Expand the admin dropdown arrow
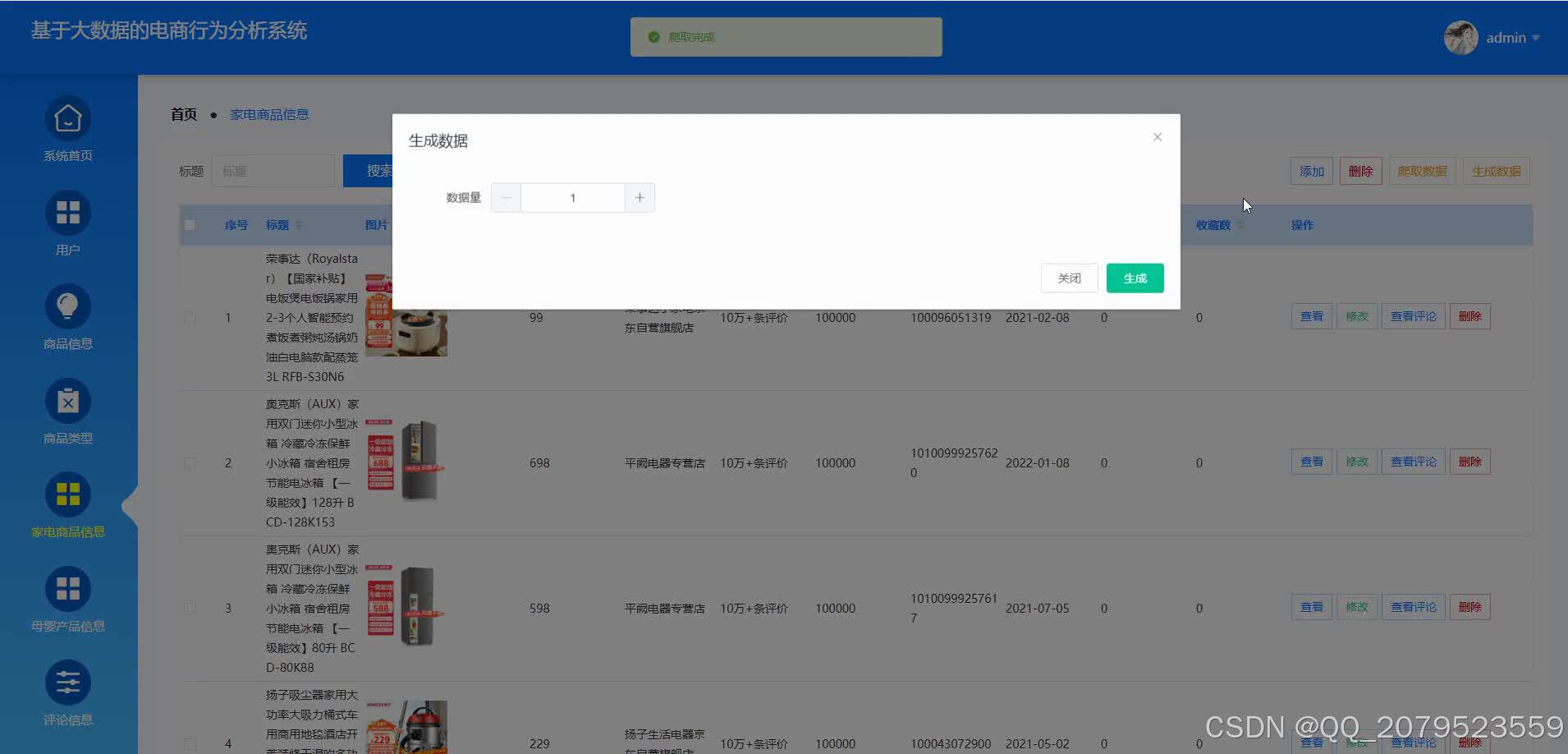 click(x=1535, y=38)
